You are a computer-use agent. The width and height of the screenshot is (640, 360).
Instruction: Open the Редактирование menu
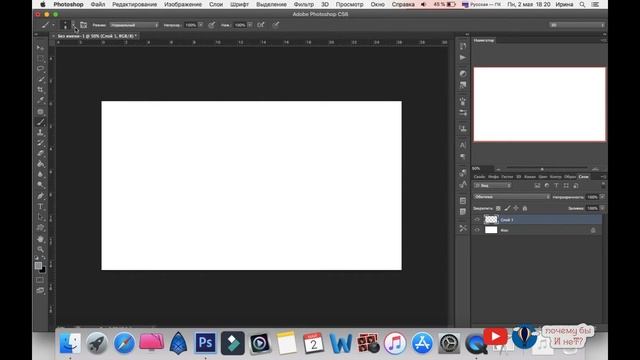tap(134, 4)
